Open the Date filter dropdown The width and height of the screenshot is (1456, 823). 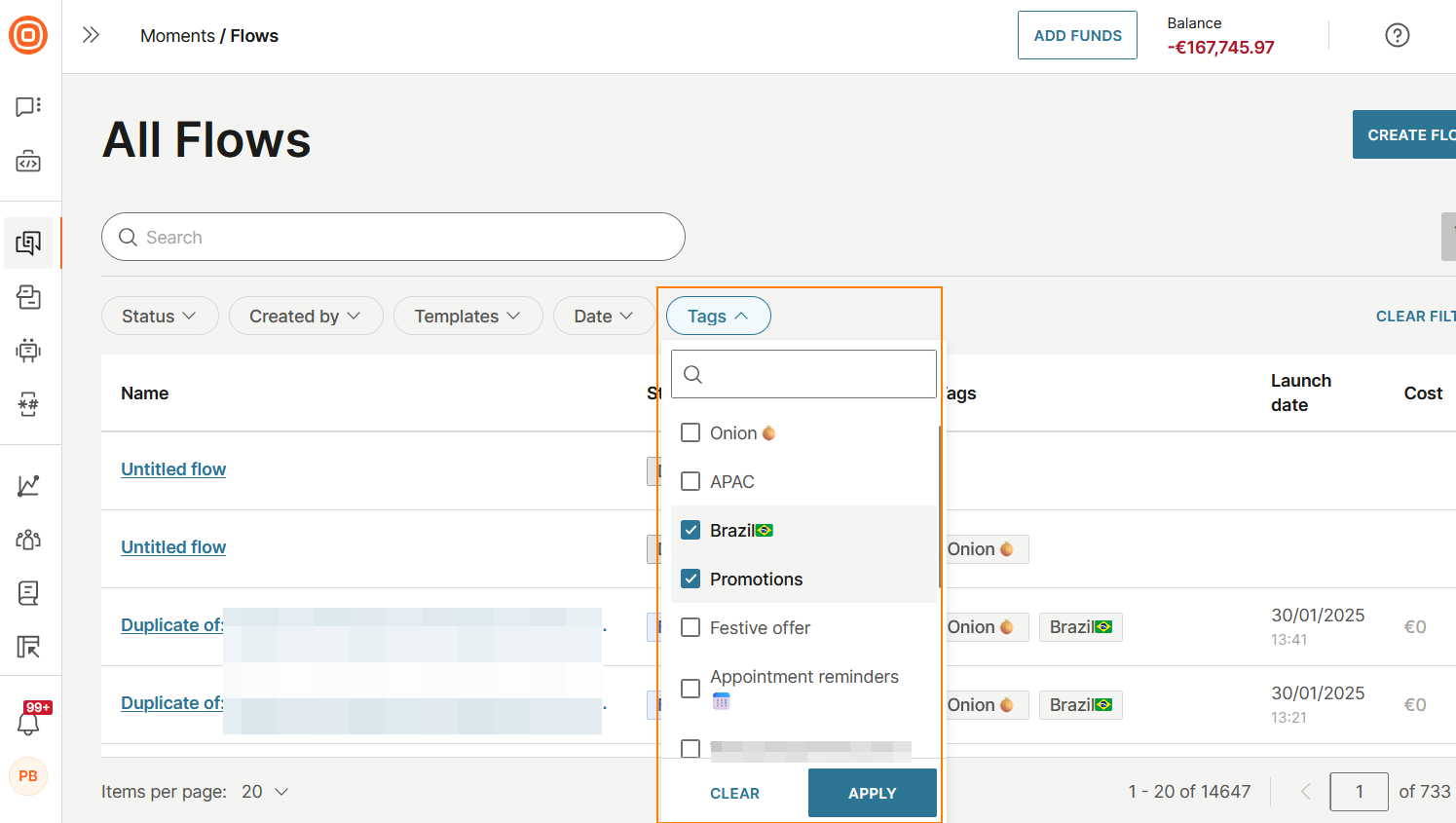[604, 316]
